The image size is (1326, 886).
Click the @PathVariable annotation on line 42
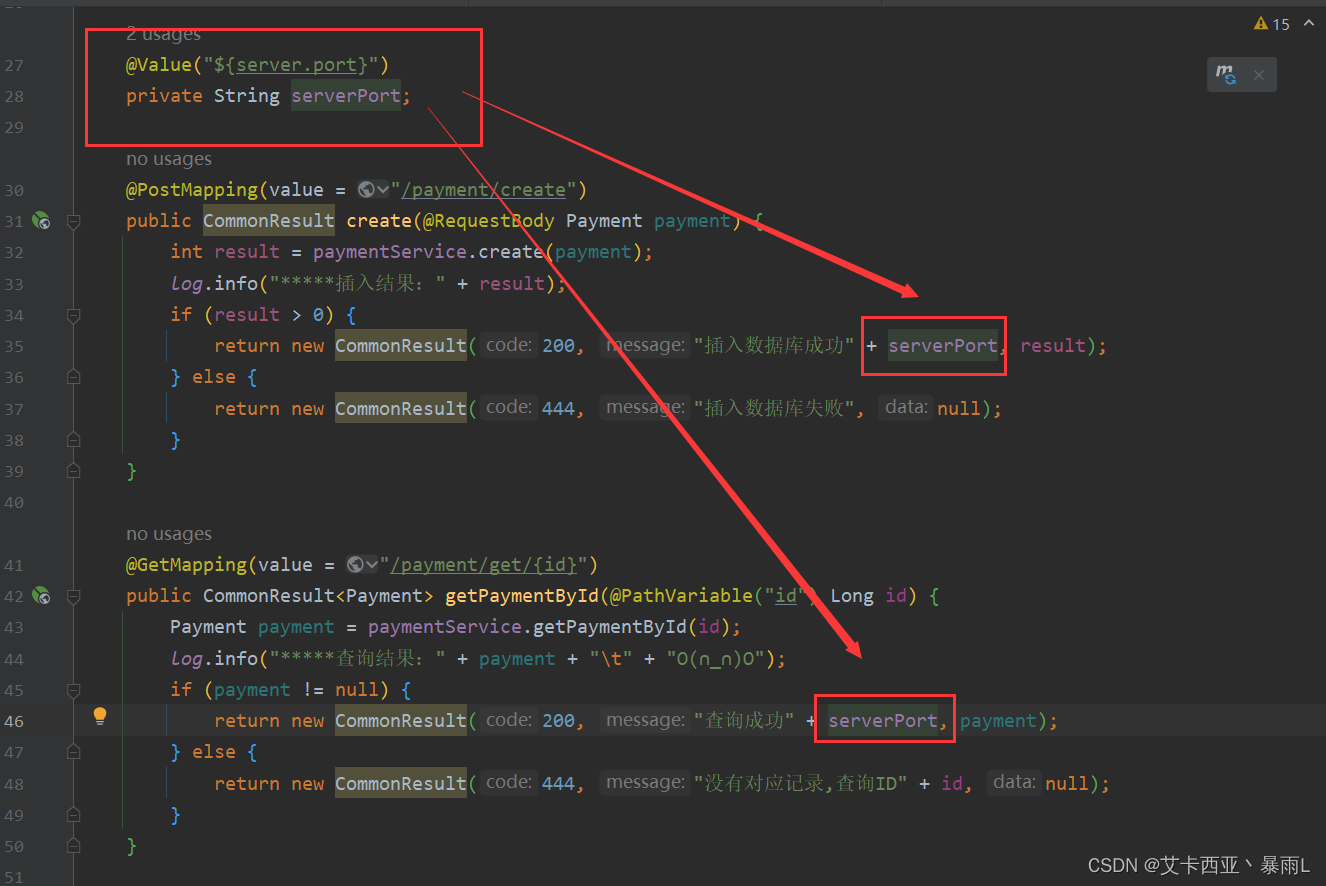coord(681,596)
